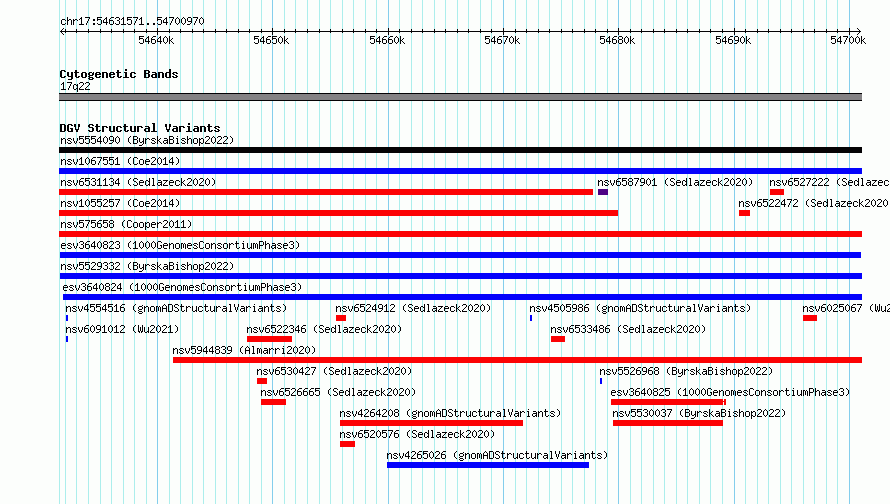Click the small red nsv6533486 block
890x504 pixels.
coord(558,339)
